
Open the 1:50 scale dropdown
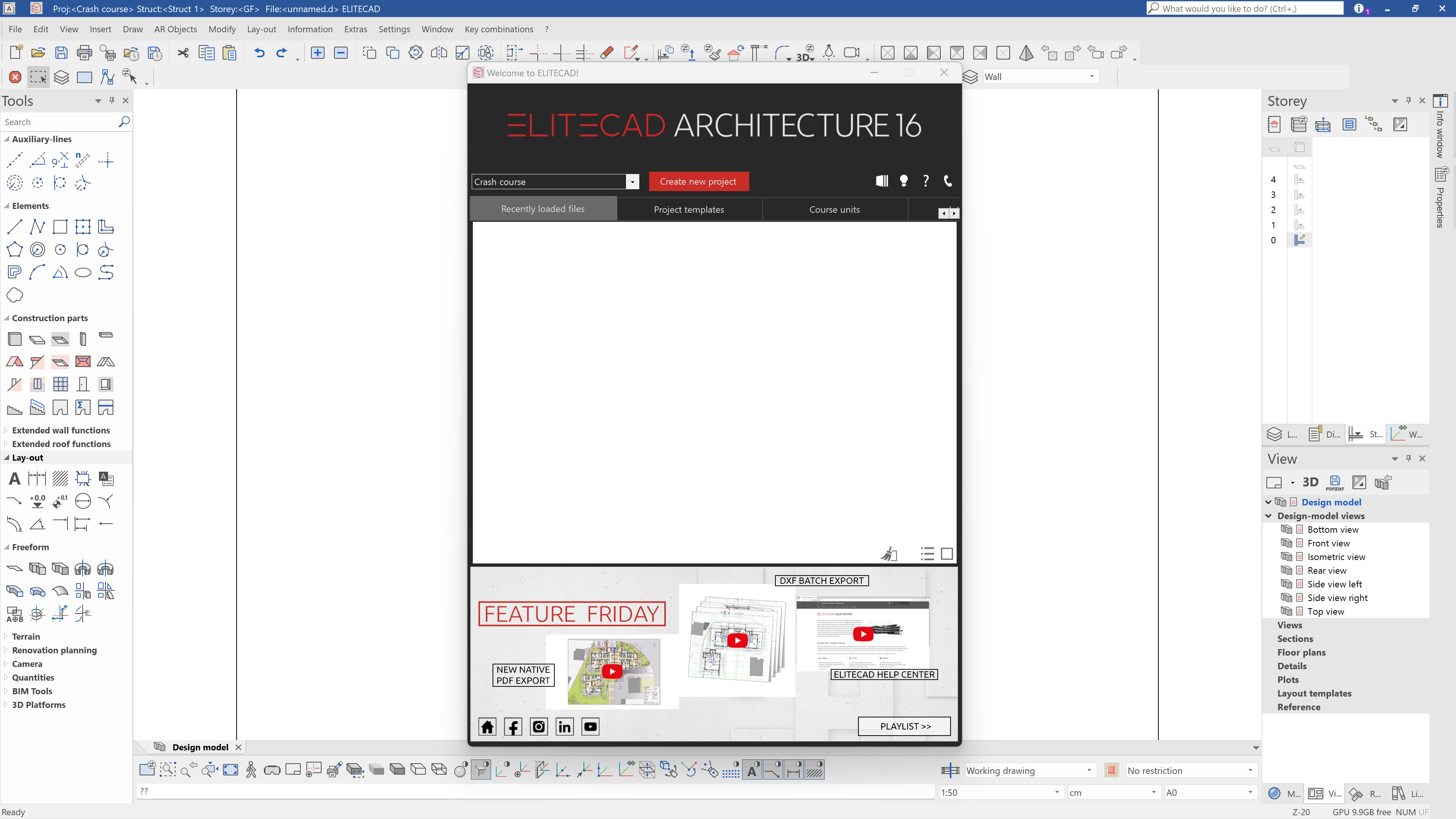[x=1057, y=792]
